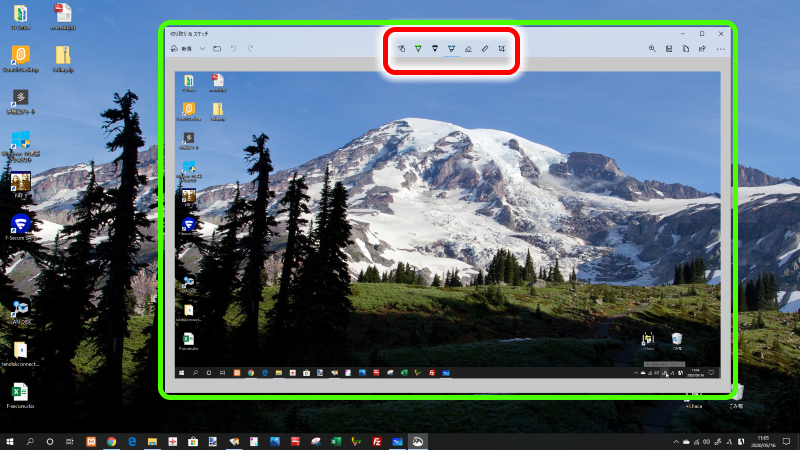Select the landiskconnect folder on desktop

(20, 354)
